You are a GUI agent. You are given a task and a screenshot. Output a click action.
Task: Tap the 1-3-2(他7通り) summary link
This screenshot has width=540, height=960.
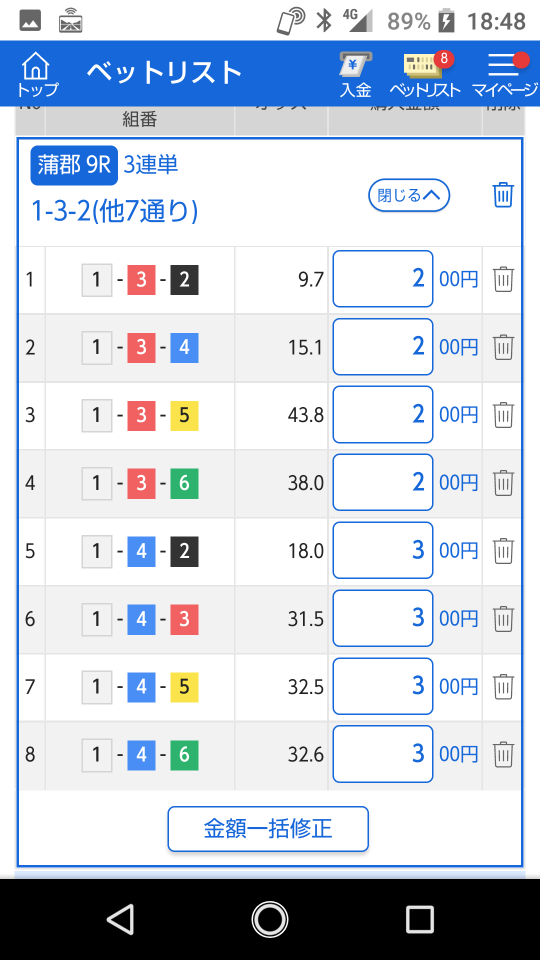114,212
